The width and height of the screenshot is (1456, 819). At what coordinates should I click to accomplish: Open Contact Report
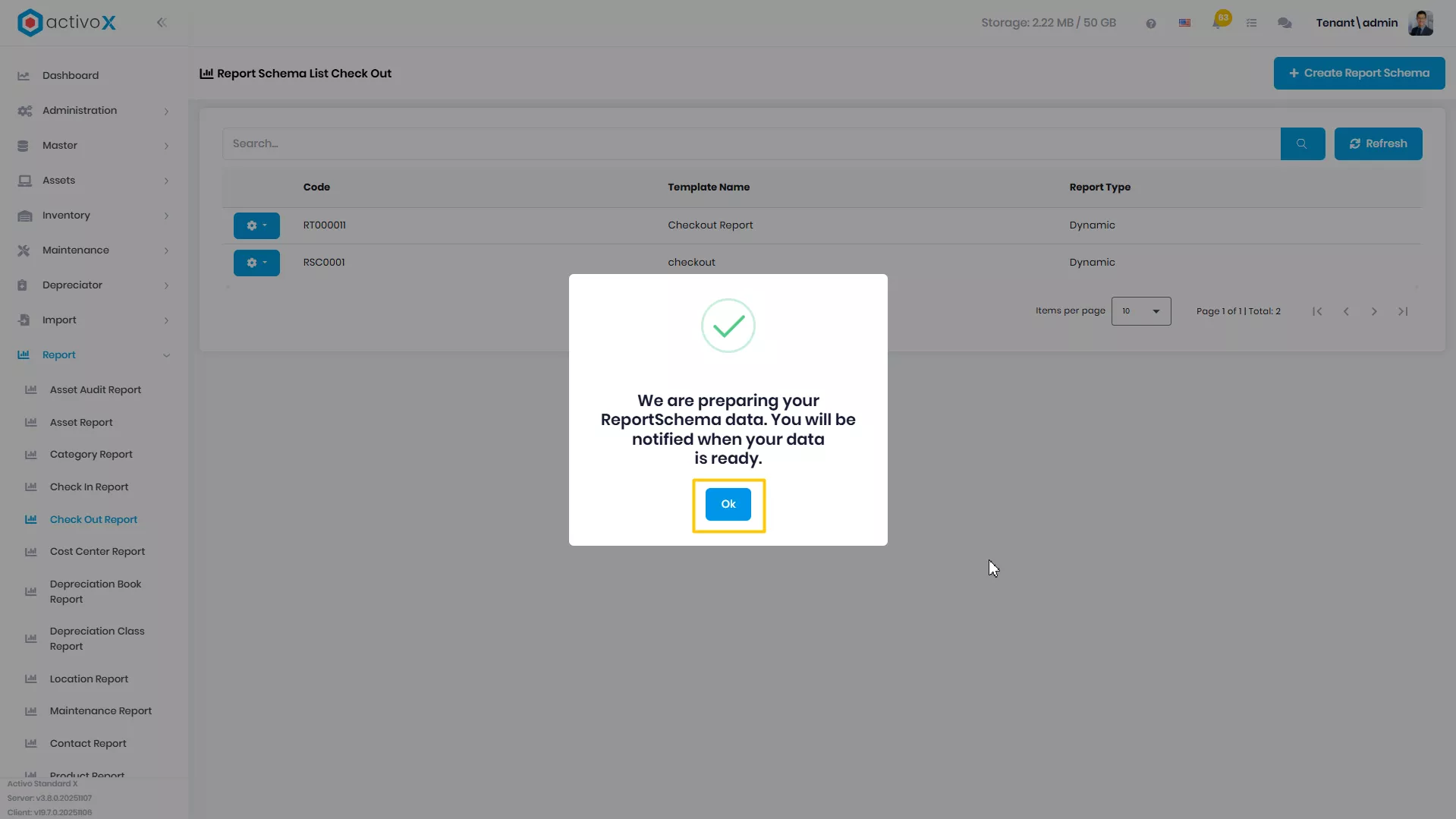tap(88, 744)
